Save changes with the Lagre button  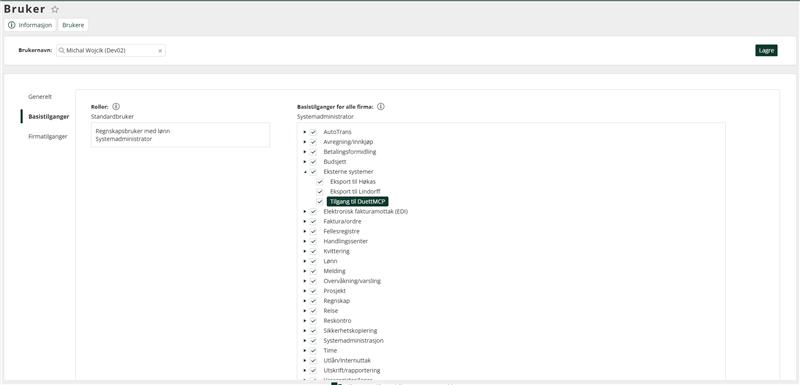pos(766,50)
